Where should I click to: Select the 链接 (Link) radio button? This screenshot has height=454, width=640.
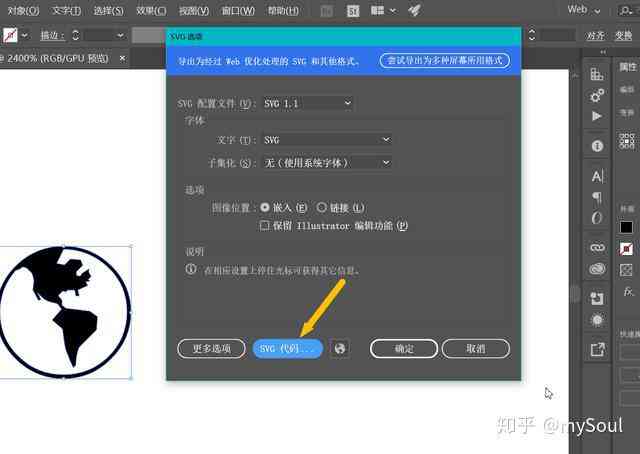[x=322, y=207]
